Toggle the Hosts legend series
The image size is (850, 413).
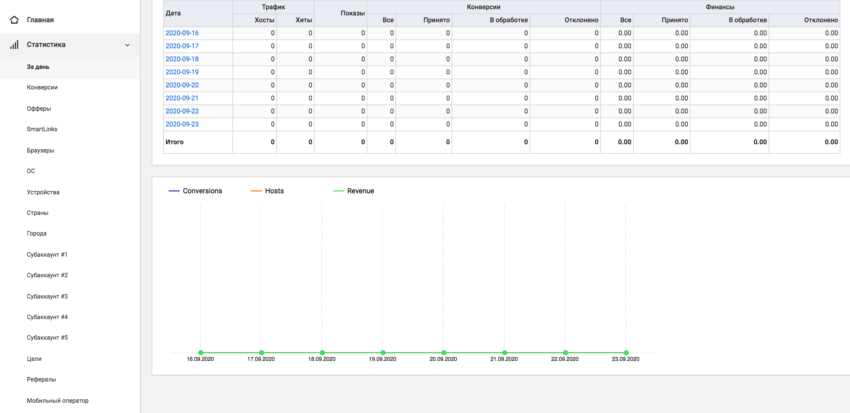tap(267, 191)
